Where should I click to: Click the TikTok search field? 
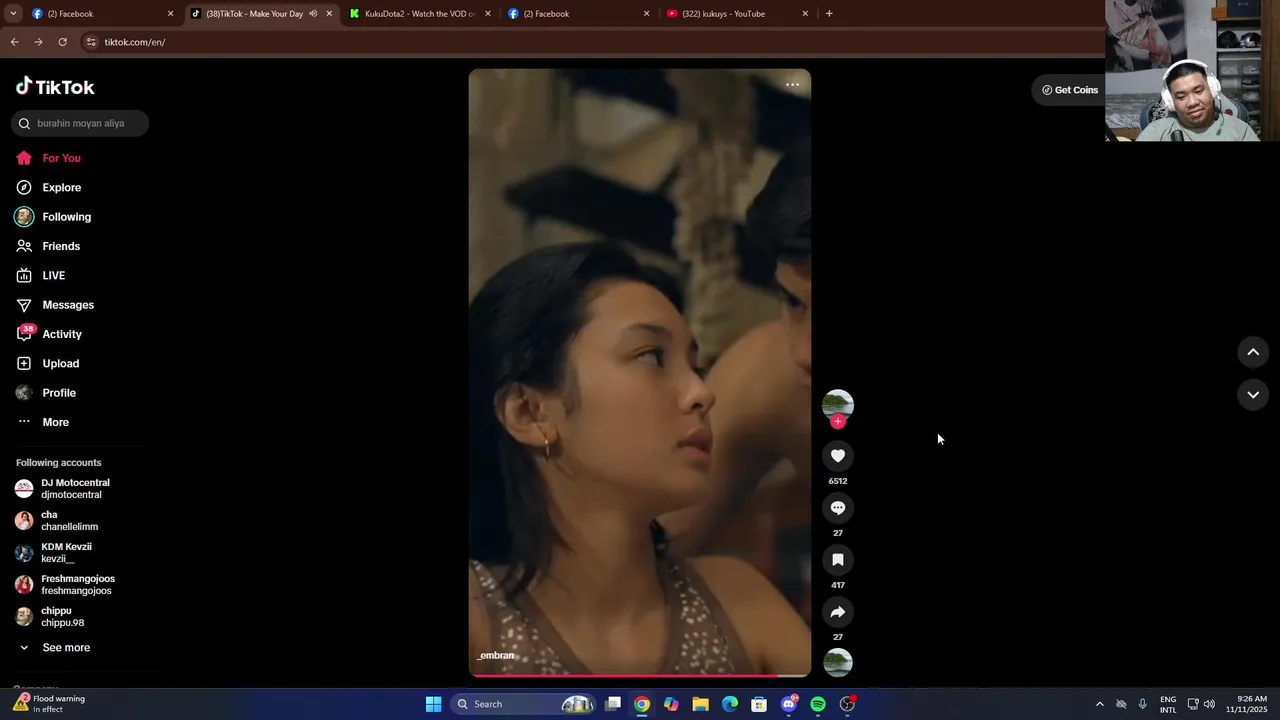tap(80, 123)
